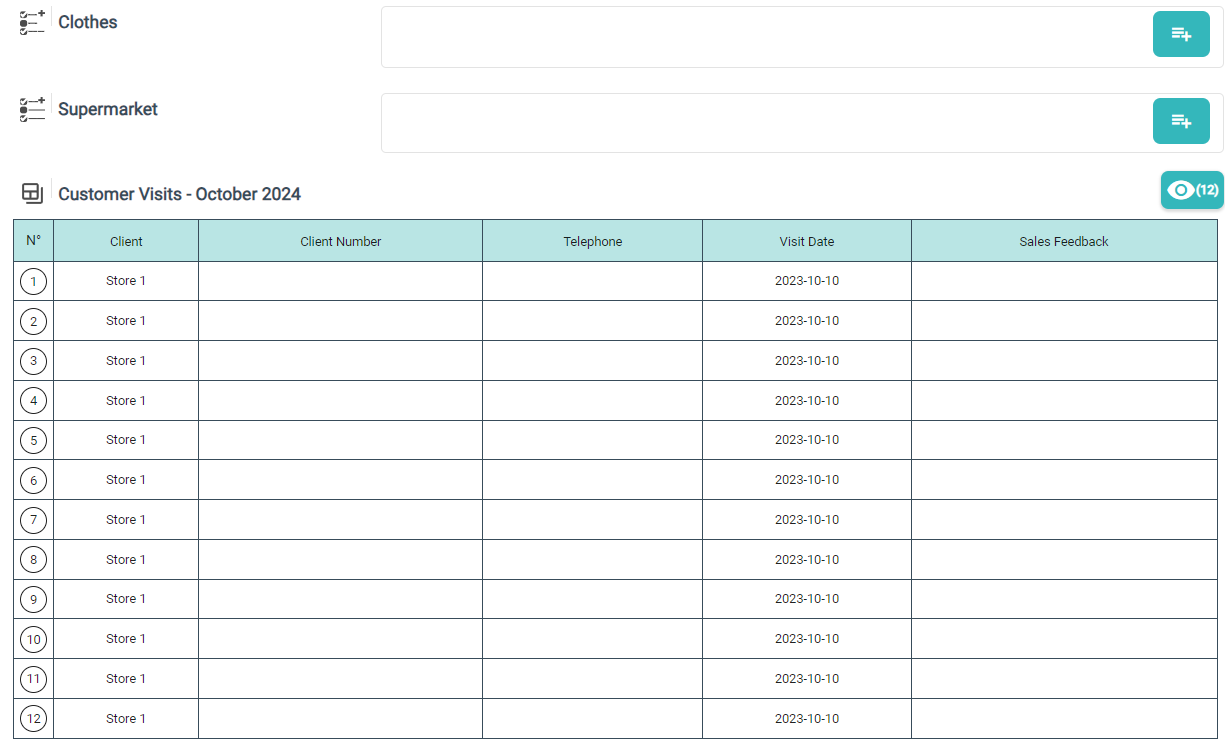The height and width of the screenshot is (748, 1225).
Task: Click the Telephone column header
Action: (x=592, y=241)
